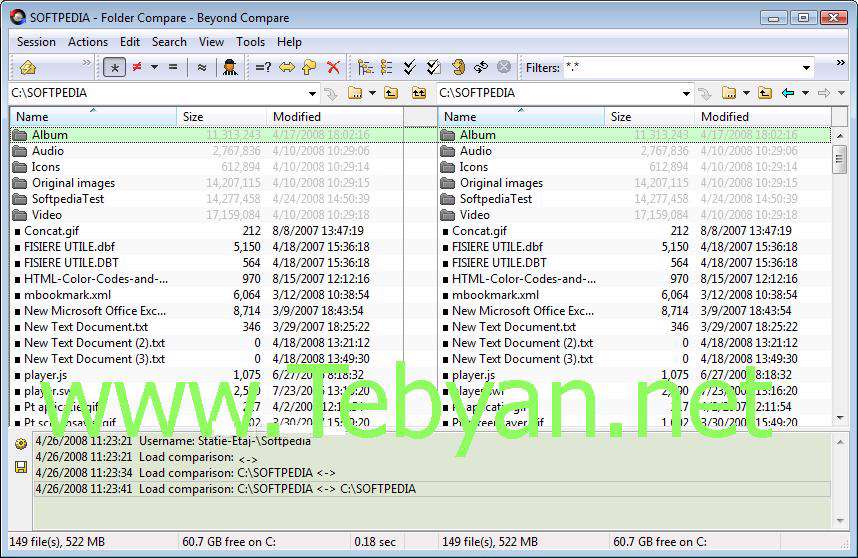Open the Session menu
Image resolution: width=858 pixels, height=558 pixels.
tap(36, 42)
